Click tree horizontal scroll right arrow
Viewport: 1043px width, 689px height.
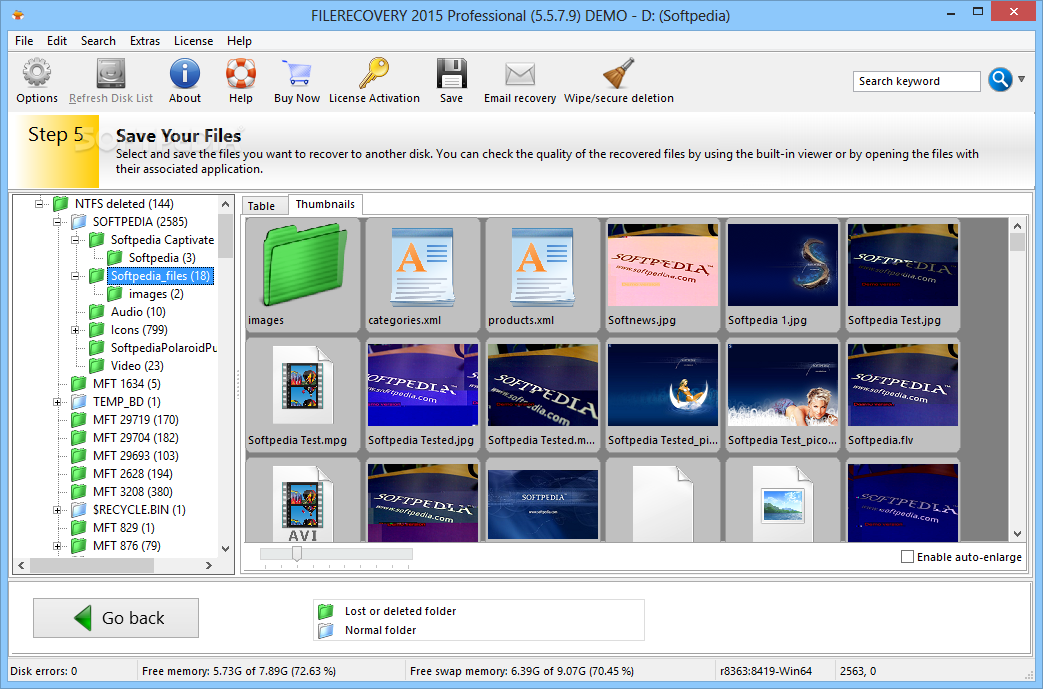click(x=209, y=565)
